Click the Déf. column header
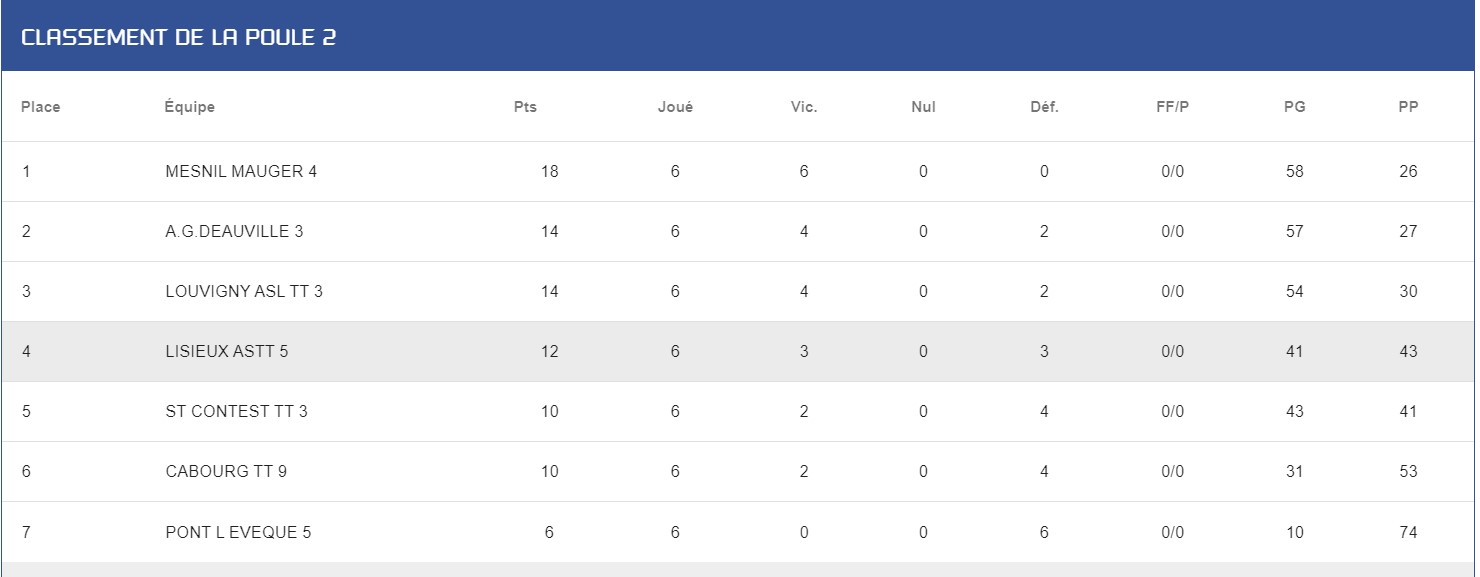Screen dimensions: 1480x577 tap(1044, 107)
